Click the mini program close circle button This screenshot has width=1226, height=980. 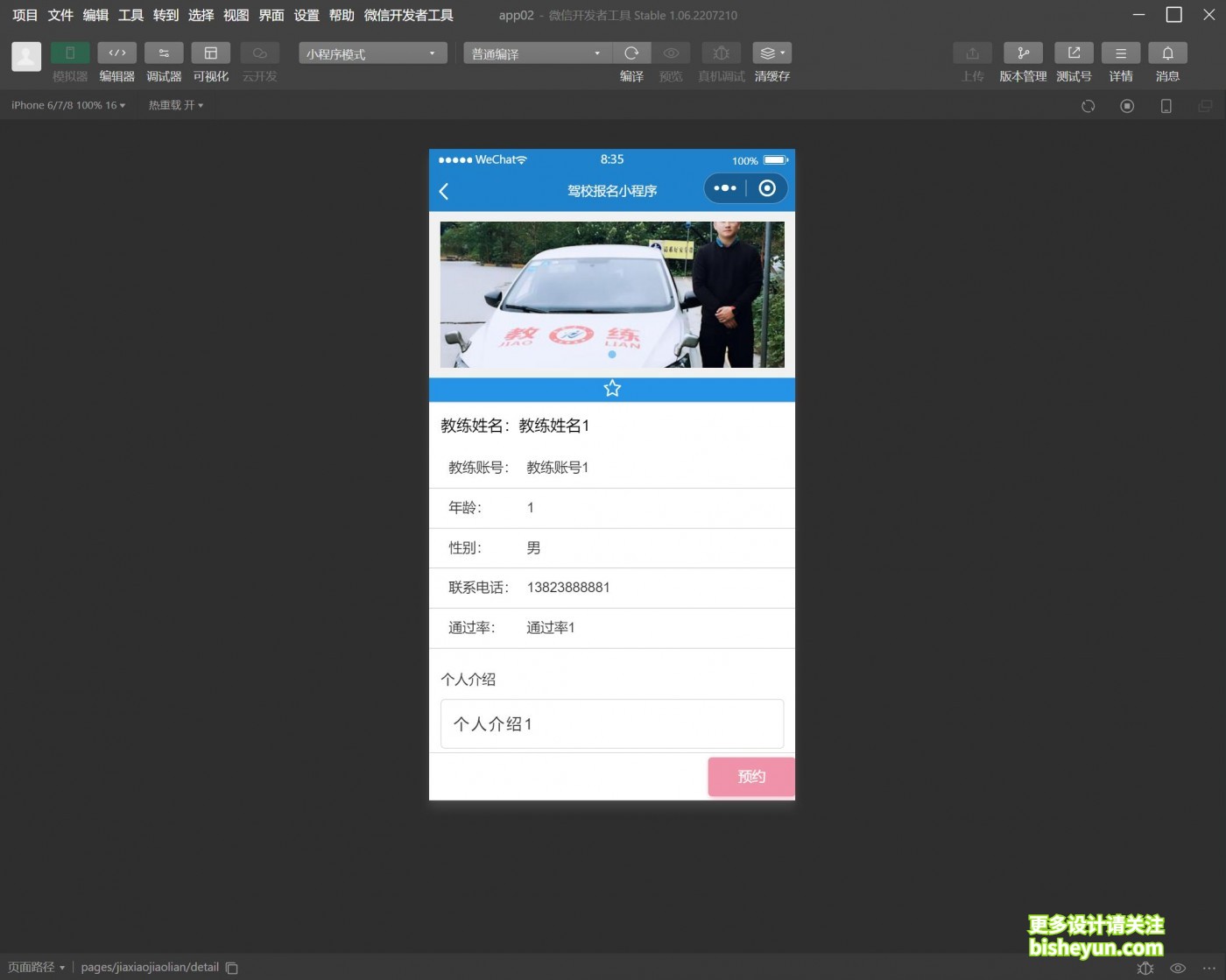(x=767, y=188)
